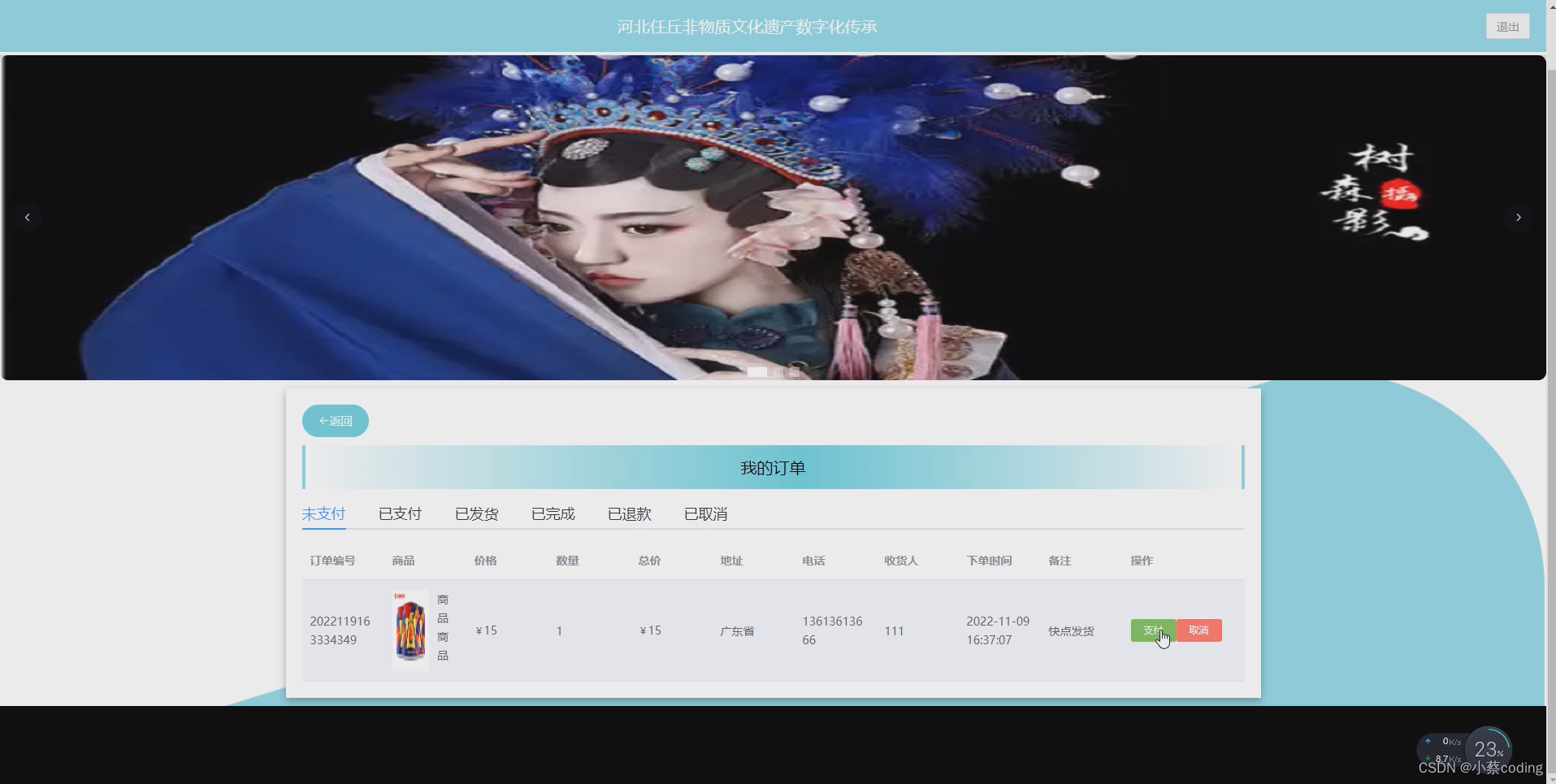1556x784 pixels.
Task: Click the address cell 广东省
Action: click(737, 631)
